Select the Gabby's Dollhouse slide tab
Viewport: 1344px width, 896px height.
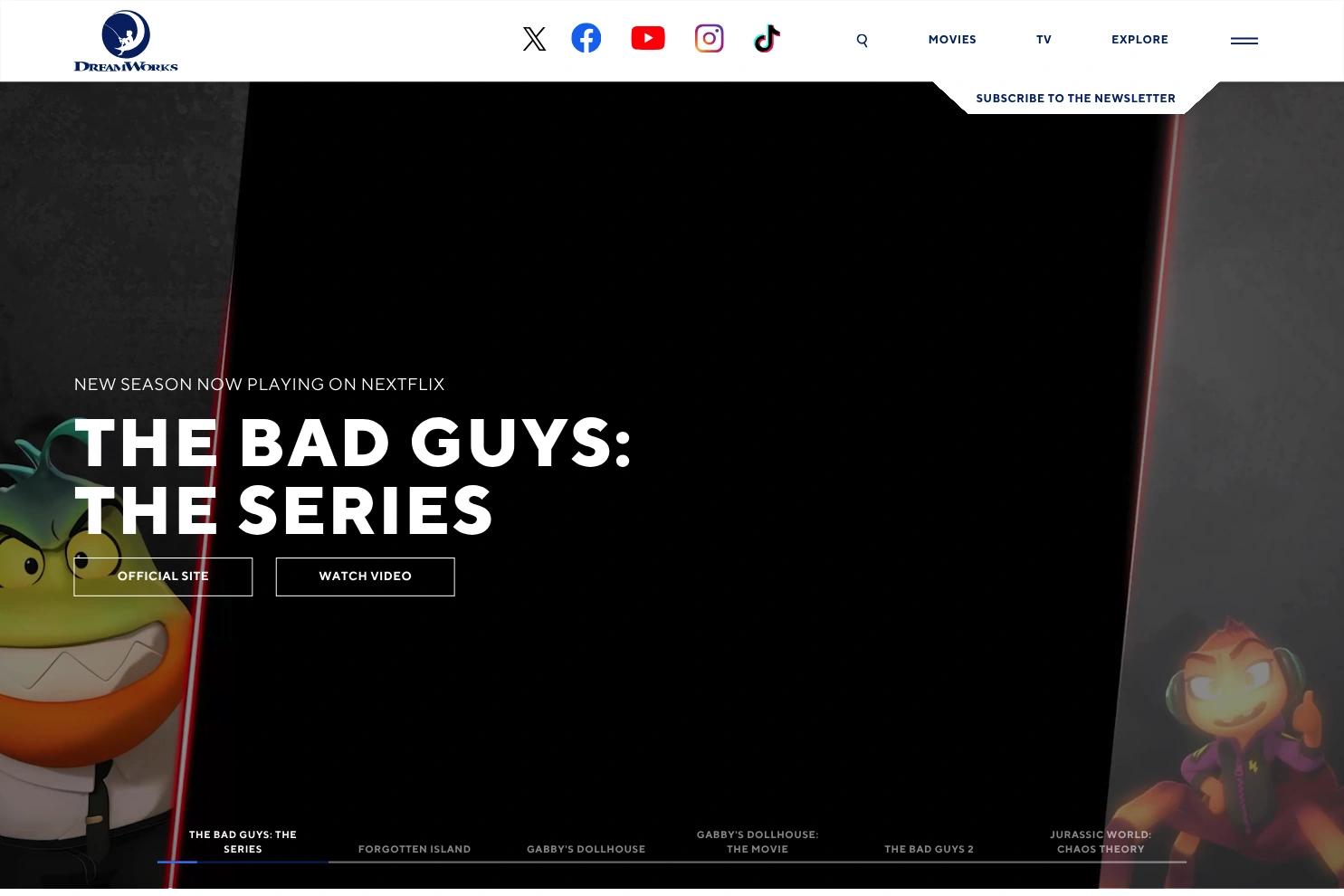click(586, 849)
